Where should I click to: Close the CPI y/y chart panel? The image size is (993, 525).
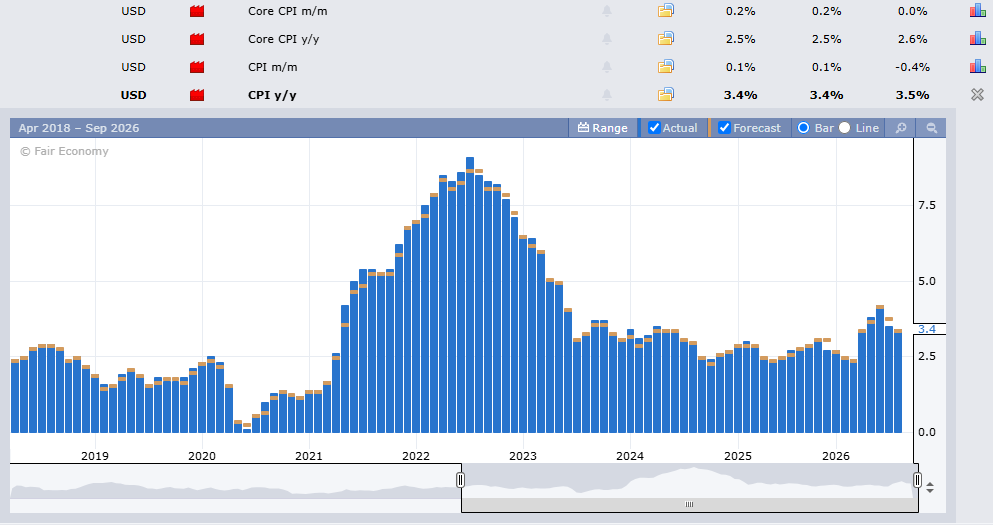(x=977, y=94)
